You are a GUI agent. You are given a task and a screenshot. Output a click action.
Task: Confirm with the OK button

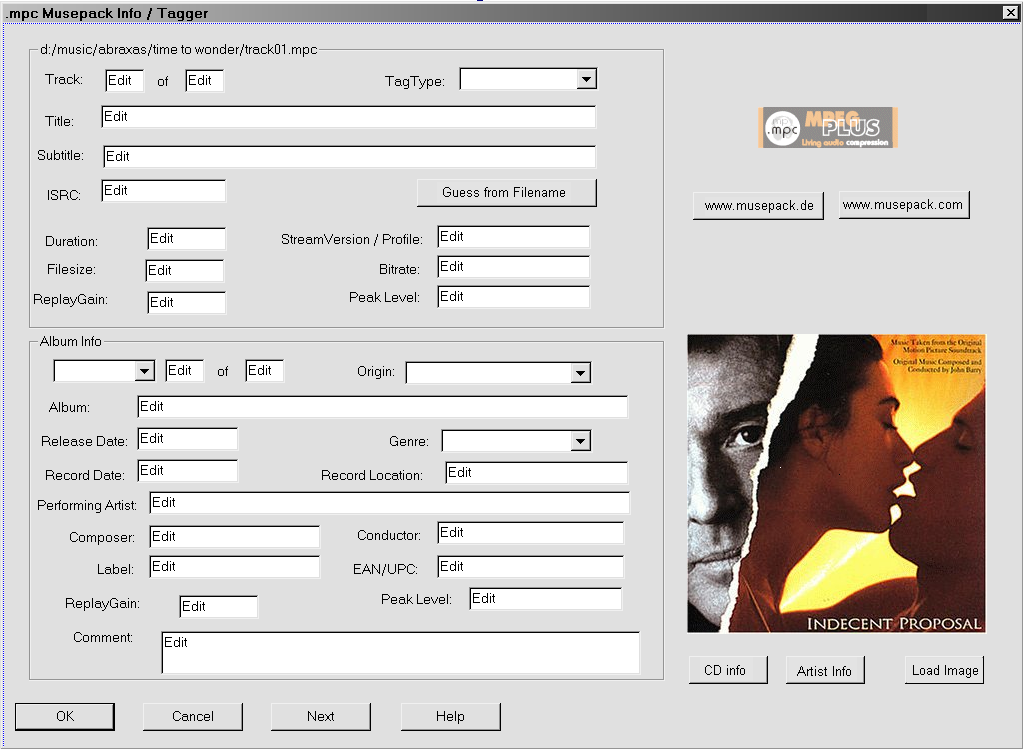coord(65,716)
